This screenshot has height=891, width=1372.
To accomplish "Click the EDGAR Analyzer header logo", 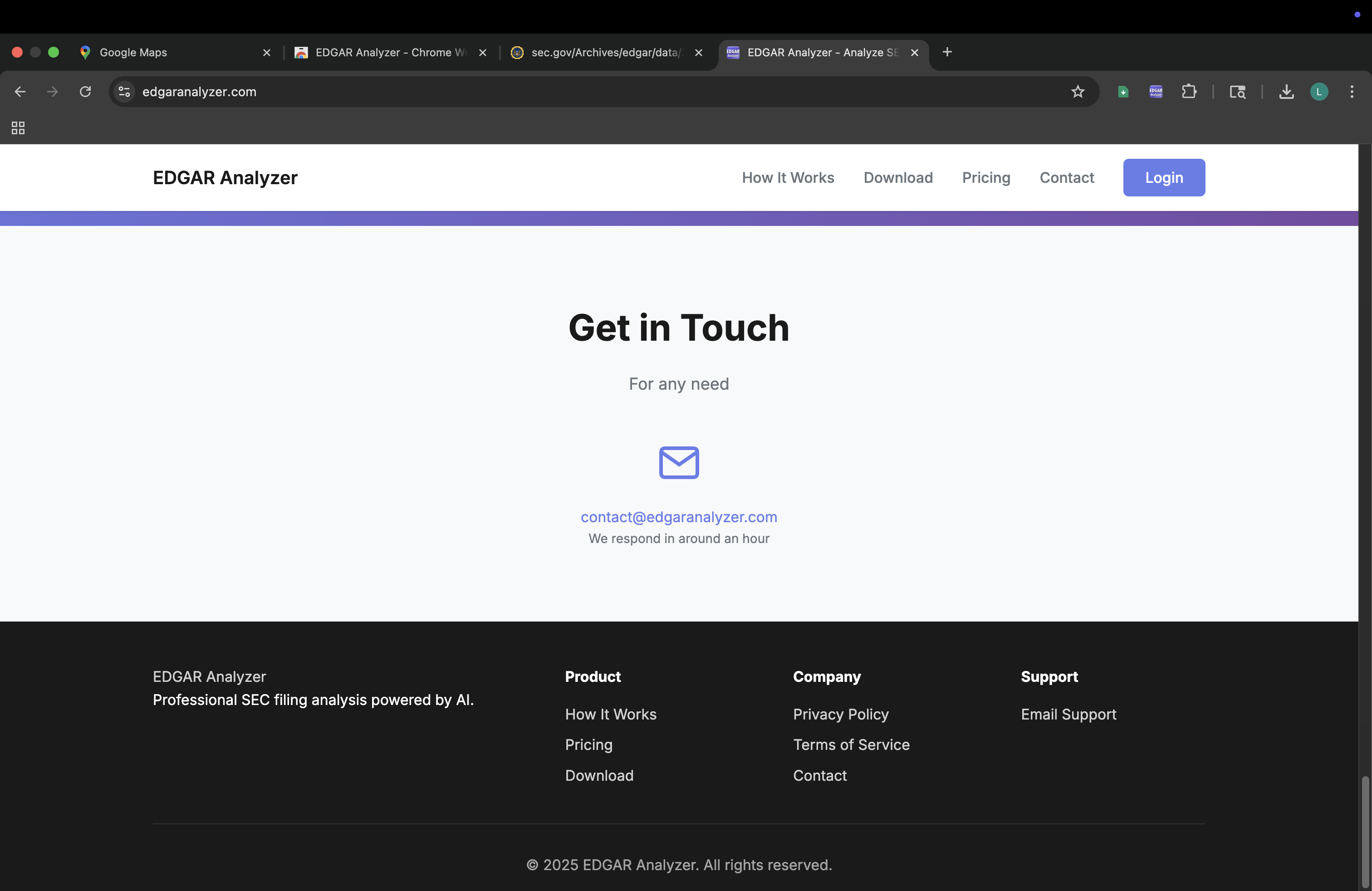I will 225,177.
